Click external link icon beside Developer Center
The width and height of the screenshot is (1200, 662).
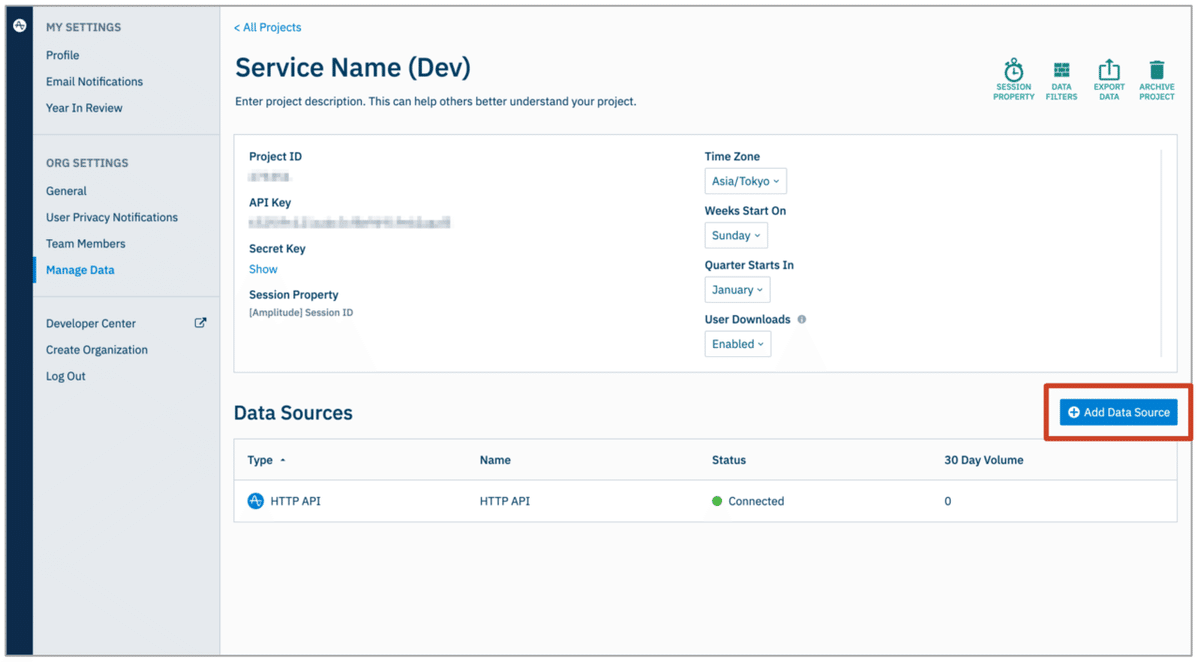pyautogui.click(x=200, y=323)
